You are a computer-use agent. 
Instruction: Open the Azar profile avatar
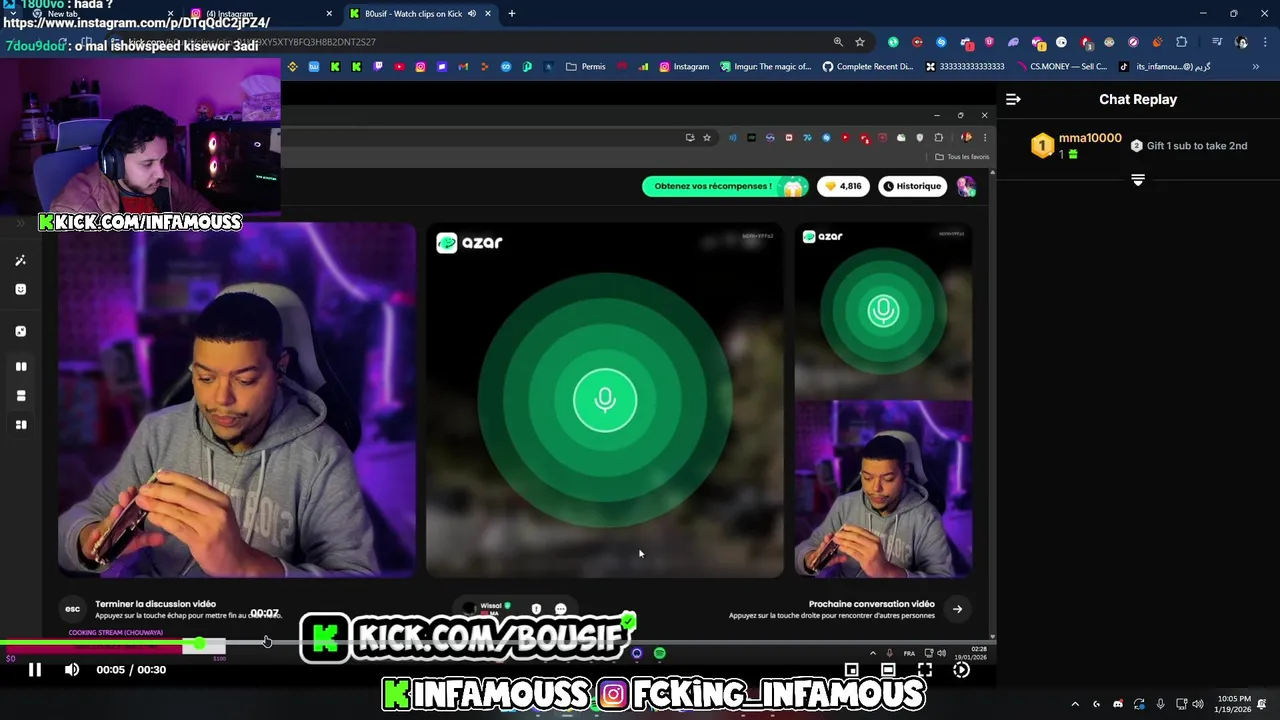[966, 186]
